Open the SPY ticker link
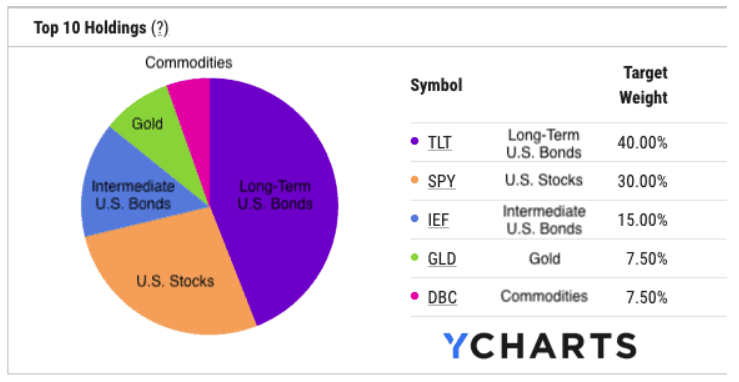 coord(441,181)
